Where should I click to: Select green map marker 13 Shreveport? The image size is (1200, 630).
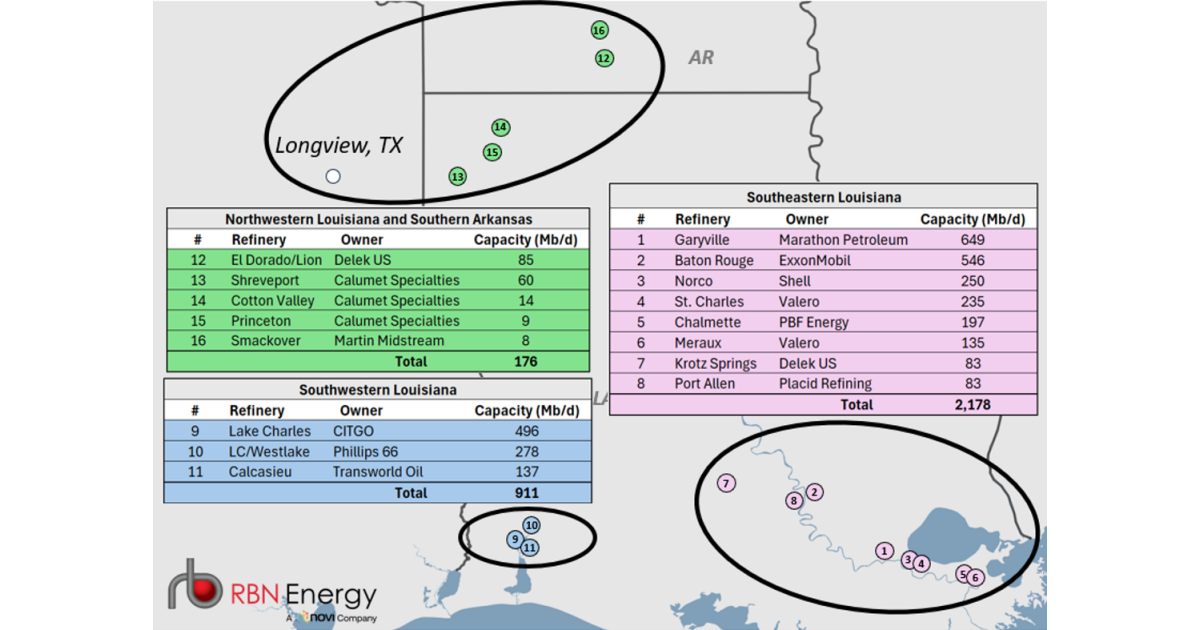coord(458,176)
